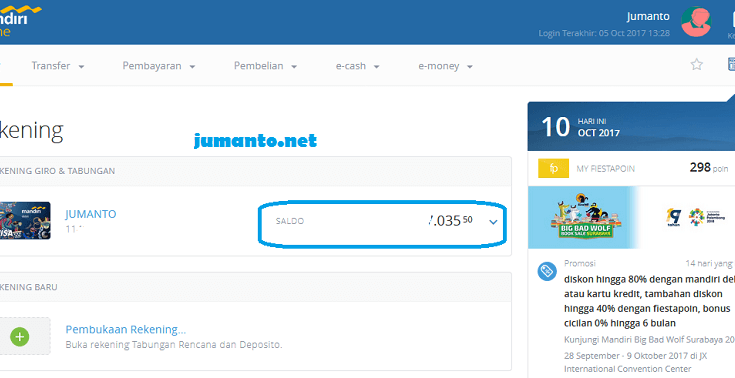Expand e-cash dropdown arrow
Image resolution: width=735 pixels, height=378 pixels.
pyautogui.click(x=376, y=67)
